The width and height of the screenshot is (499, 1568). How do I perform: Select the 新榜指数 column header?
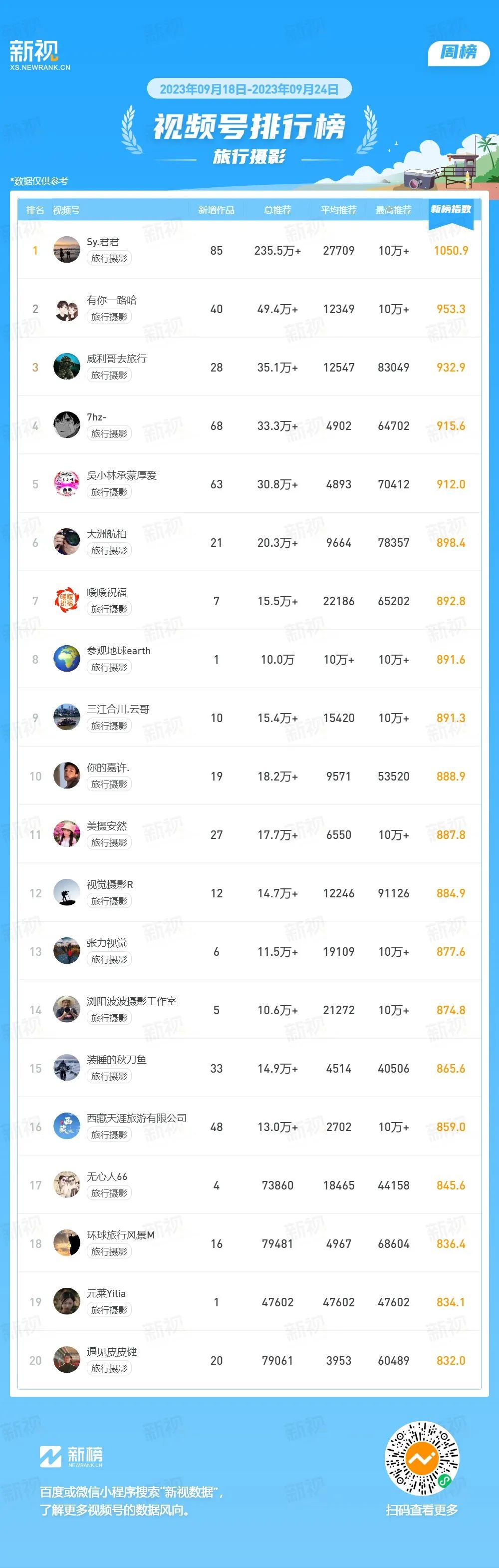coord(451,209)
